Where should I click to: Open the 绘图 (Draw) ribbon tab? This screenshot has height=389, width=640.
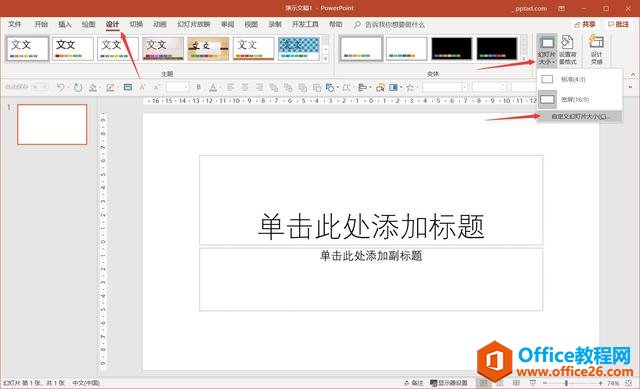[x=89, y=24]
